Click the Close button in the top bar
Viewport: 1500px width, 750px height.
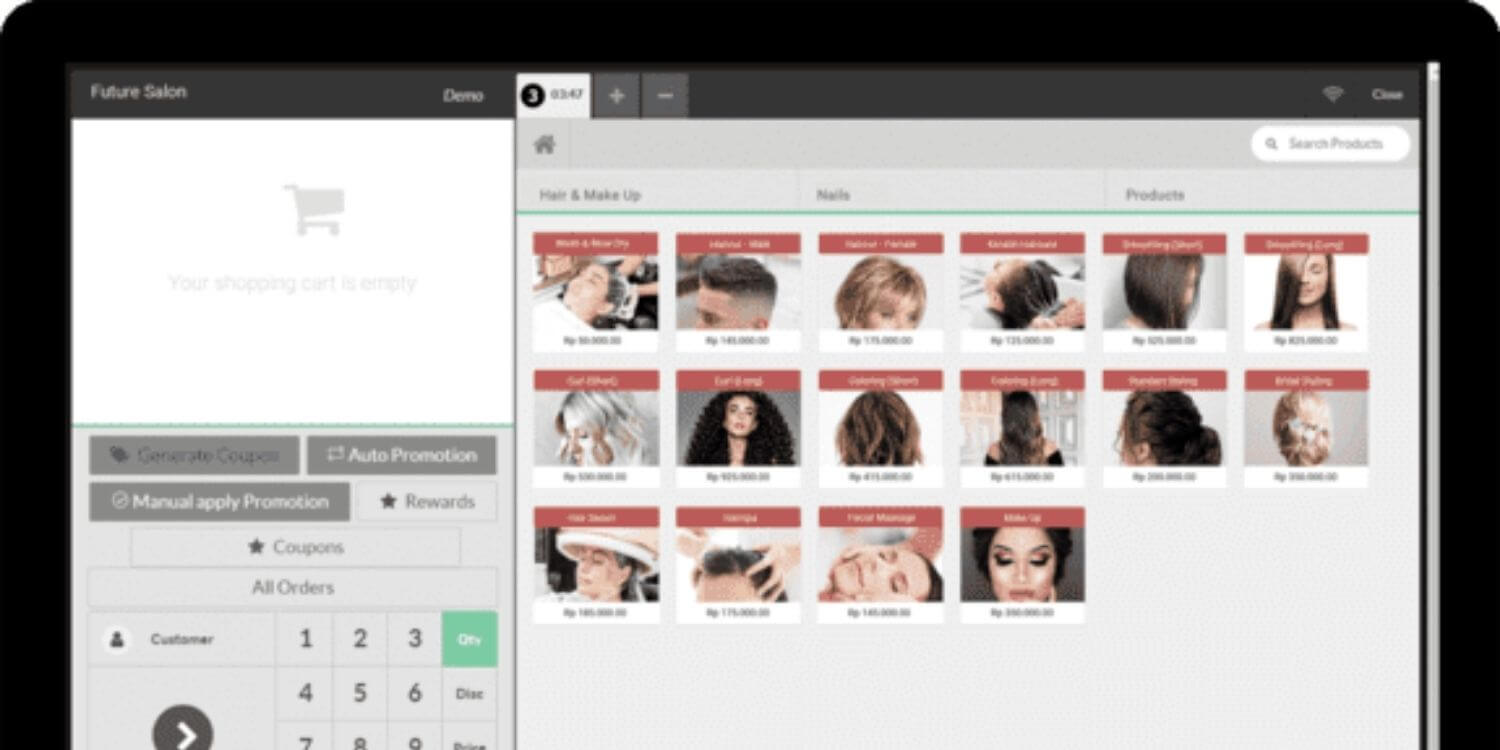[x=1387, y=95]
